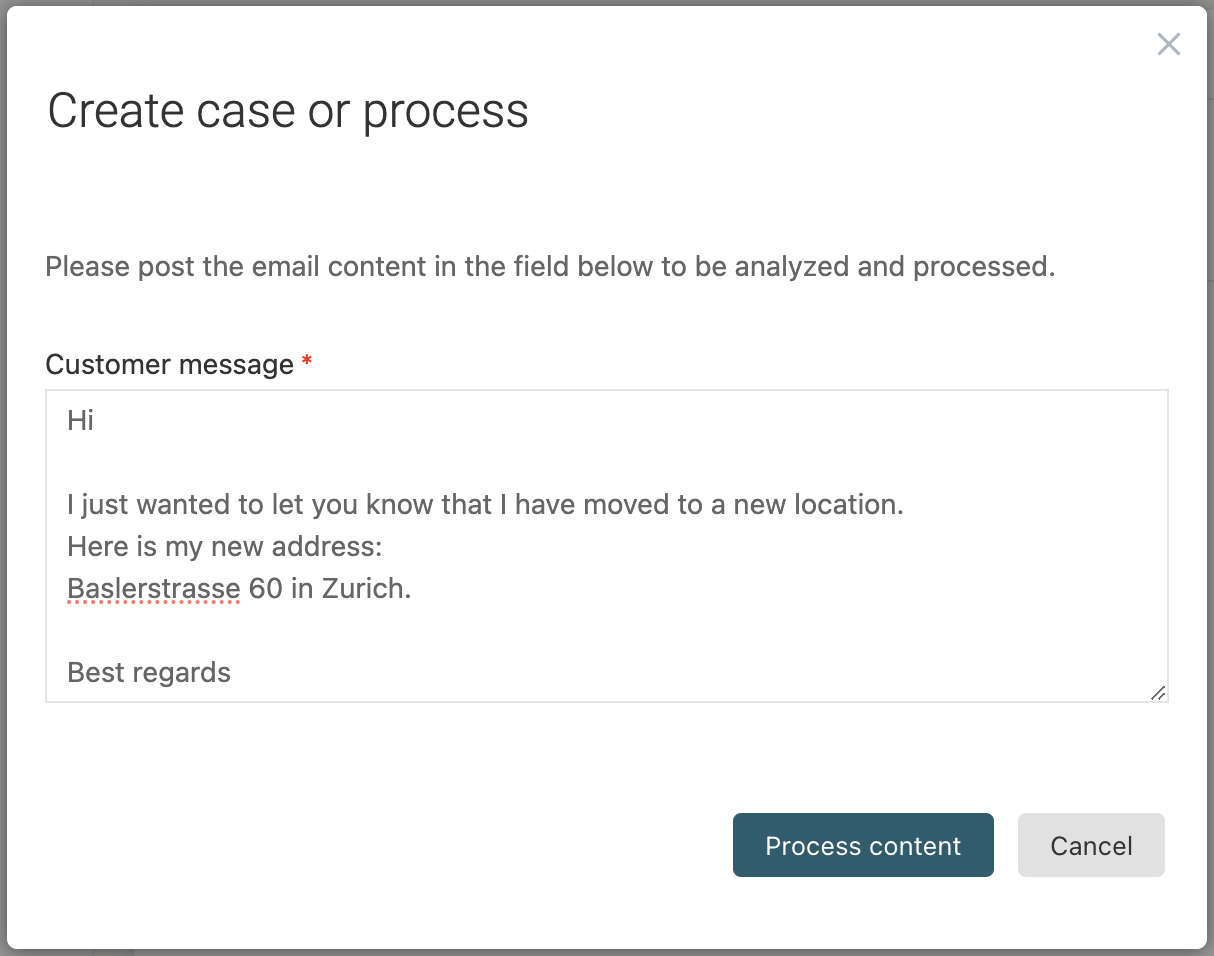The image size is (1214, 956).
Task: Click the underlined word Baslerstrasse
Action: pos(153,588)
